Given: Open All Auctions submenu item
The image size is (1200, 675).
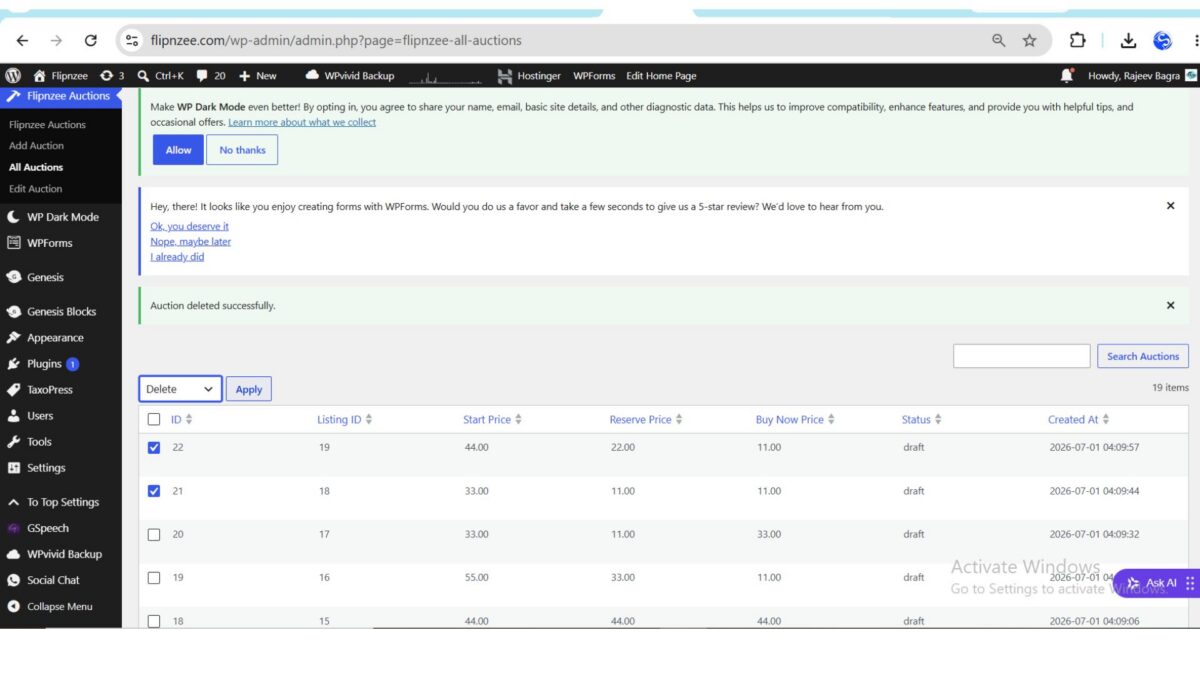Looking at the screenshot, I should click(x=36, y=167).
